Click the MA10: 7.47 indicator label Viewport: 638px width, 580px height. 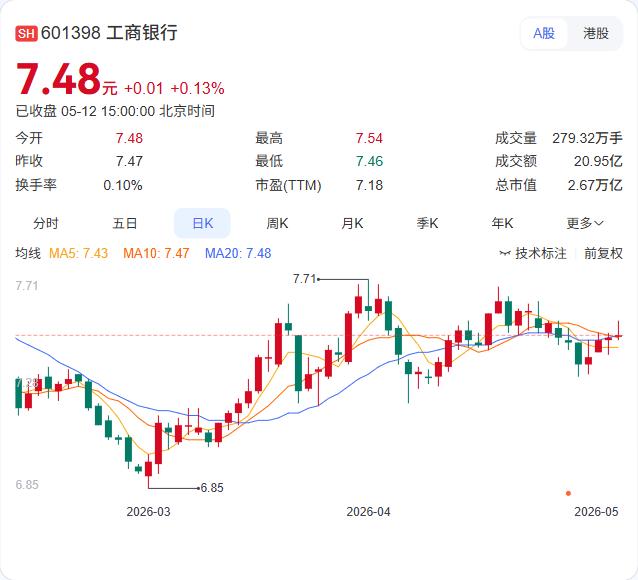pos(156,254)
